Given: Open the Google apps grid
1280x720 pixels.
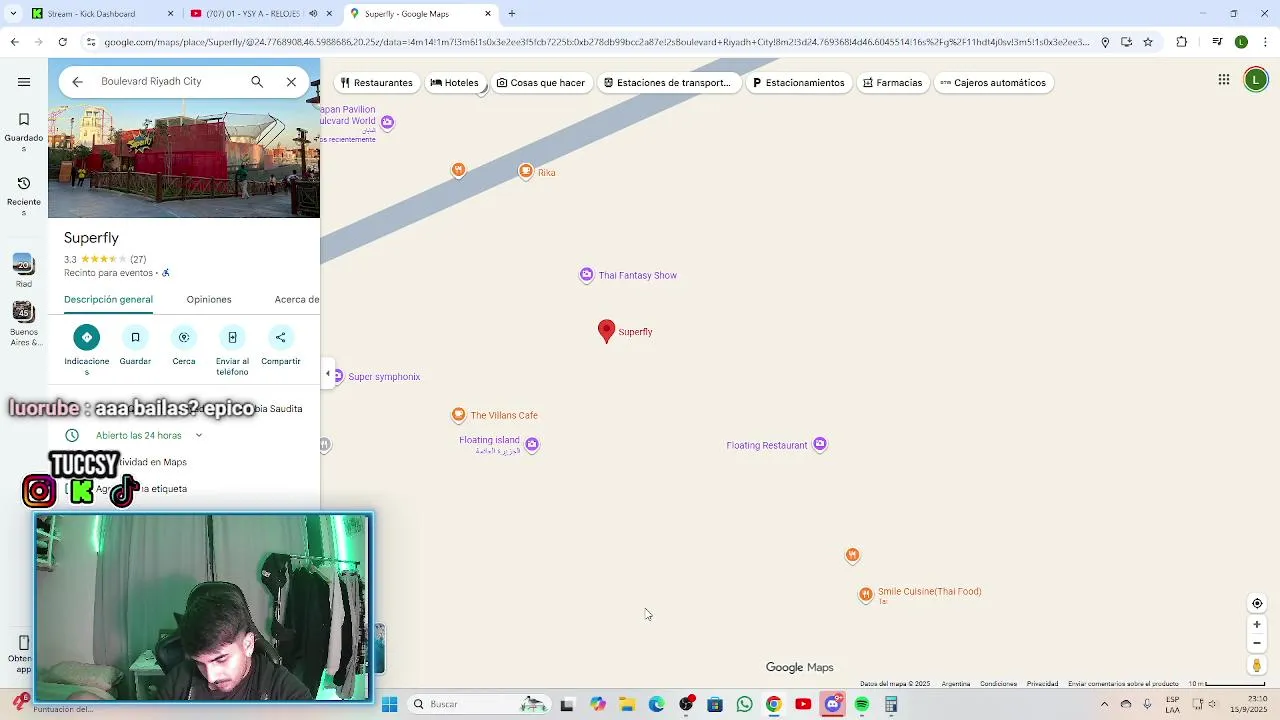Looking at the screenshot, I should tap(1224, 80).
